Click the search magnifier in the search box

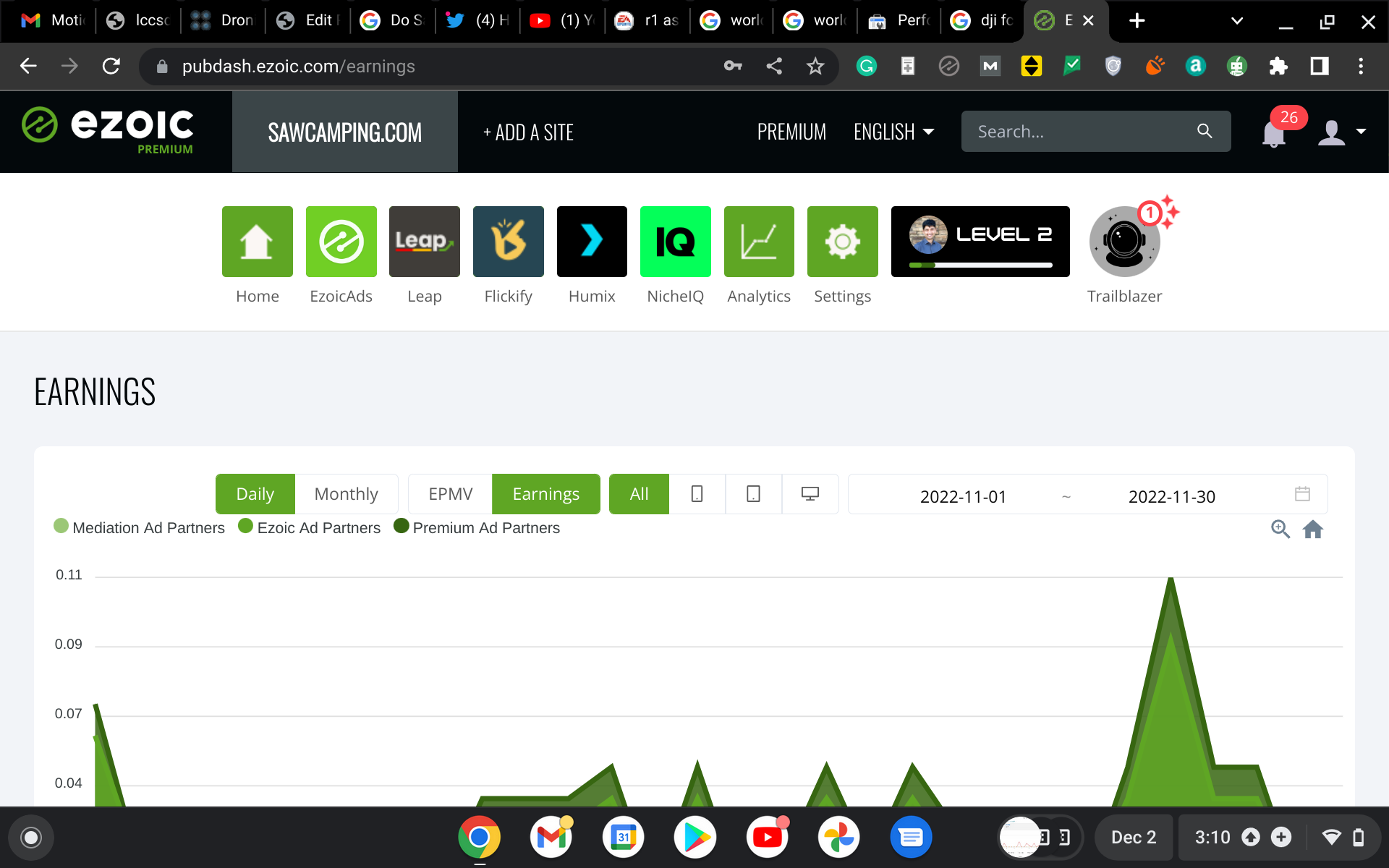tap(1205, 131)
